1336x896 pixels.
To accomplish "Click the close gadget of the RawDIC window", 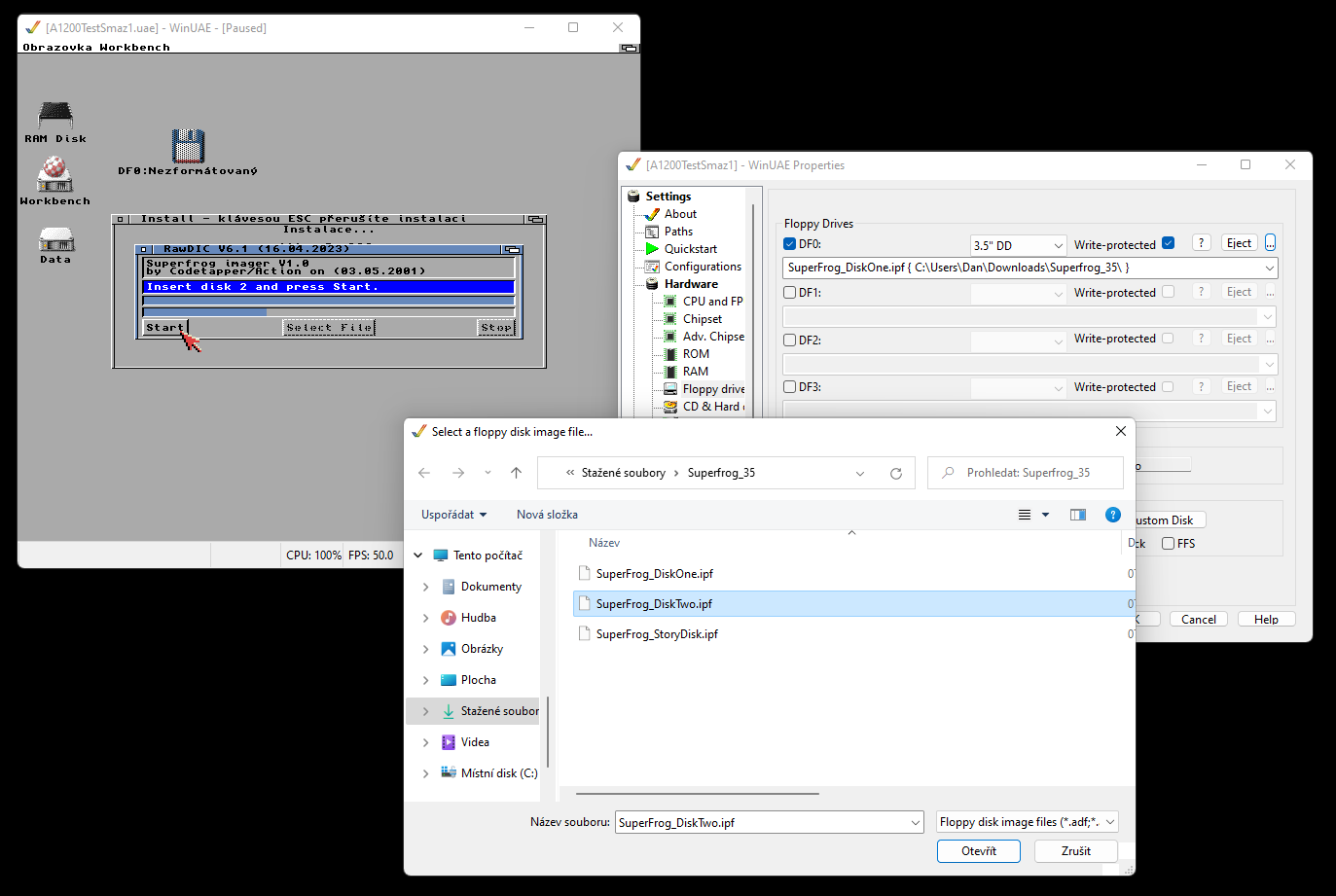I will point(143,249).
